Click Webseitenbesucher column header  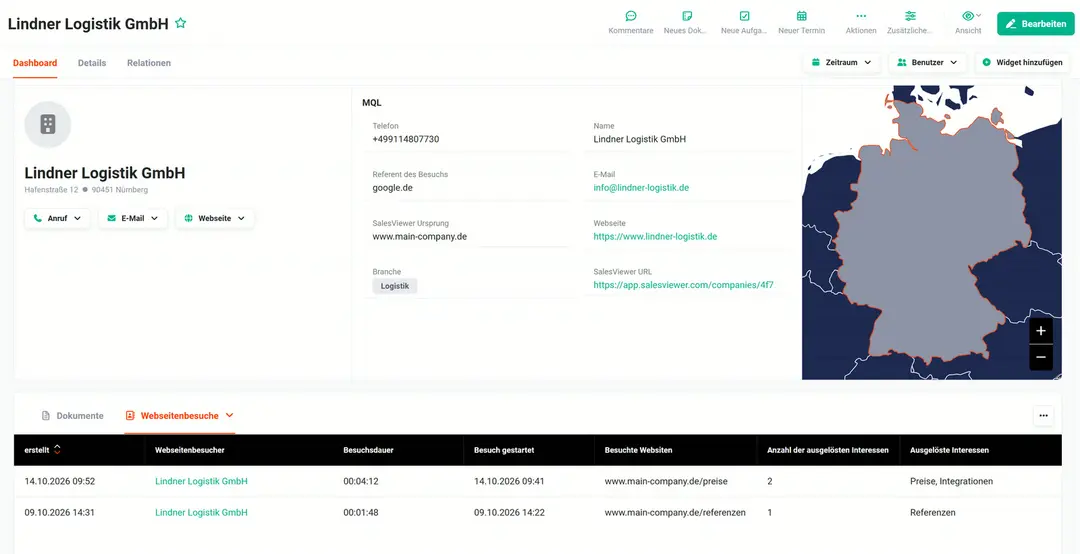[x=190, y=450]
